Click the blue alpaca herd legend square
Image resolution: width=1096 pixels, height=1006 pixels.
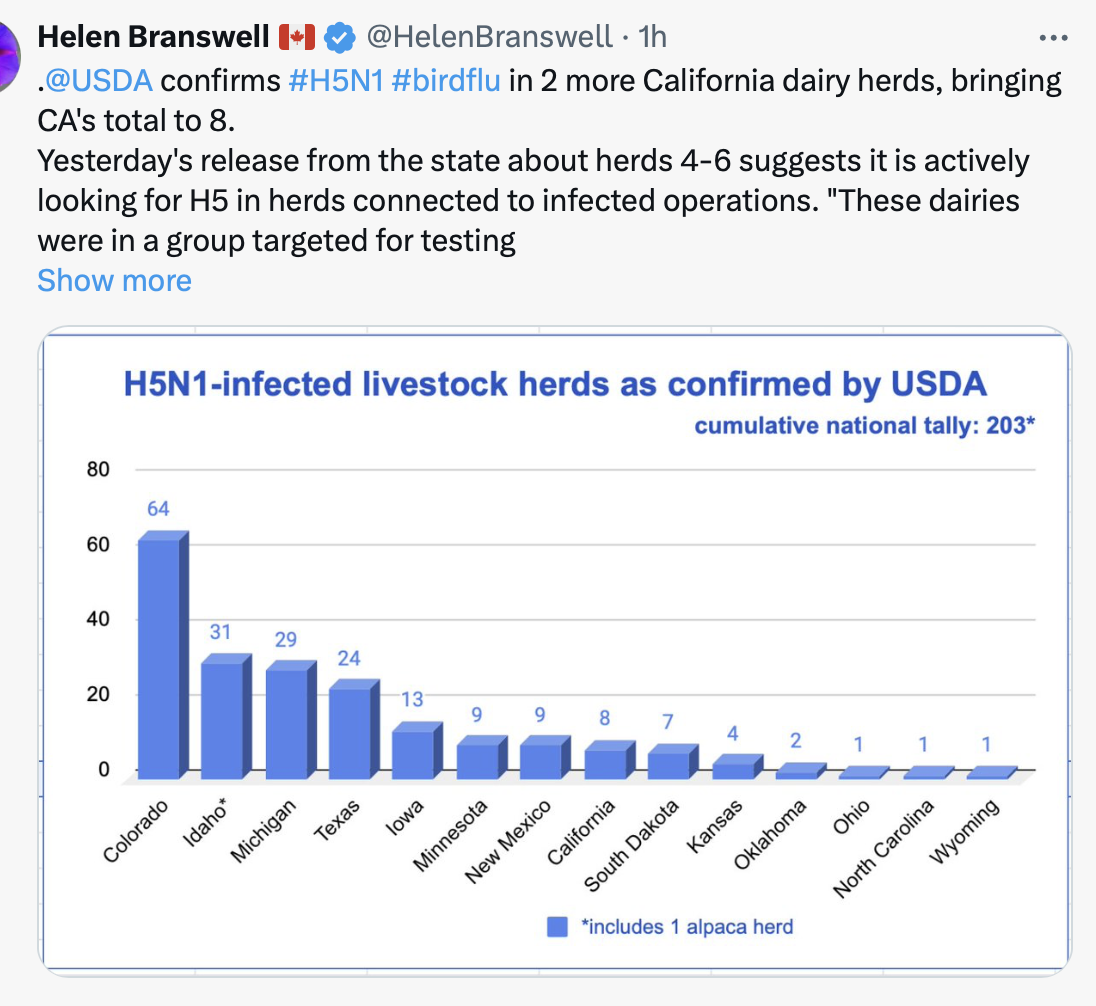[557, 927]
